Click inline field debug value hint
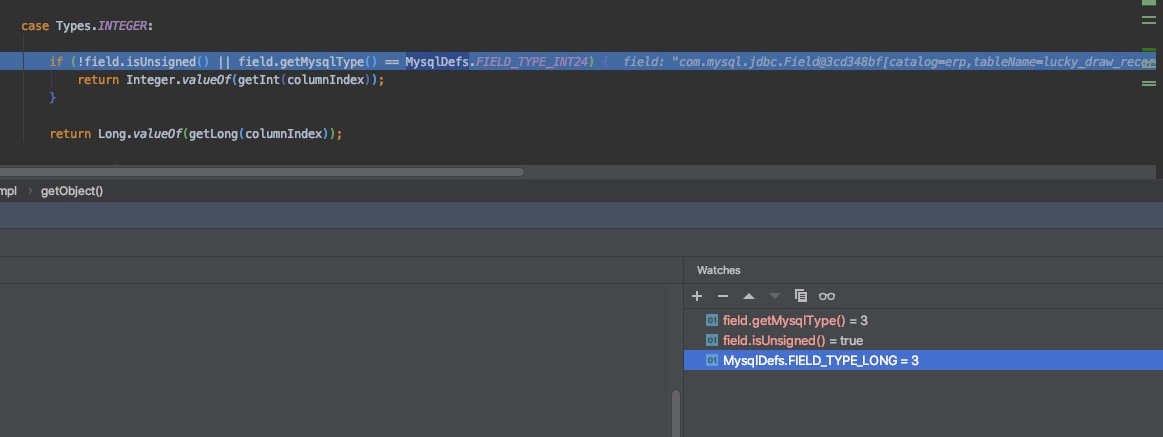The width and height of the screenshot is (1163, 437). pyautogui.click(x=889, y=62)
